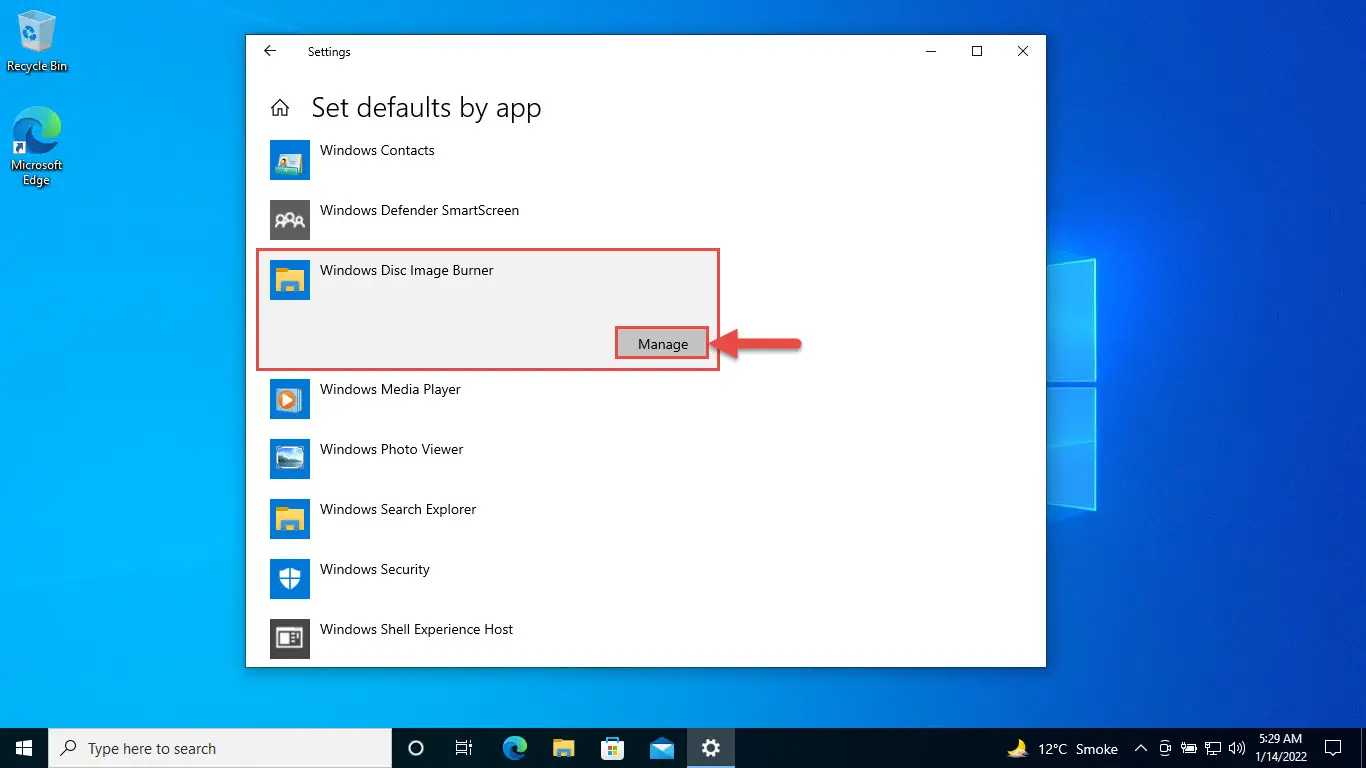This screenshot has width=1366, height=768.
Task: Select the Windows Media Player icon
Action: (290, 399)
